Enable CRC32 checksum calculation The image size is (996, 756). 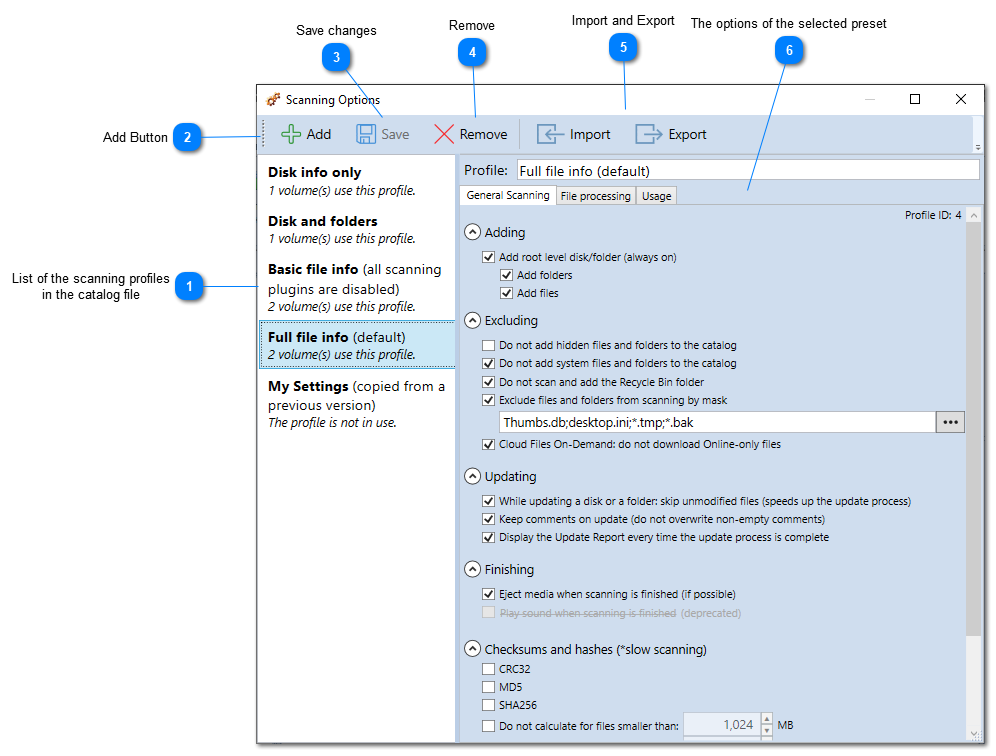click(488, 668)
